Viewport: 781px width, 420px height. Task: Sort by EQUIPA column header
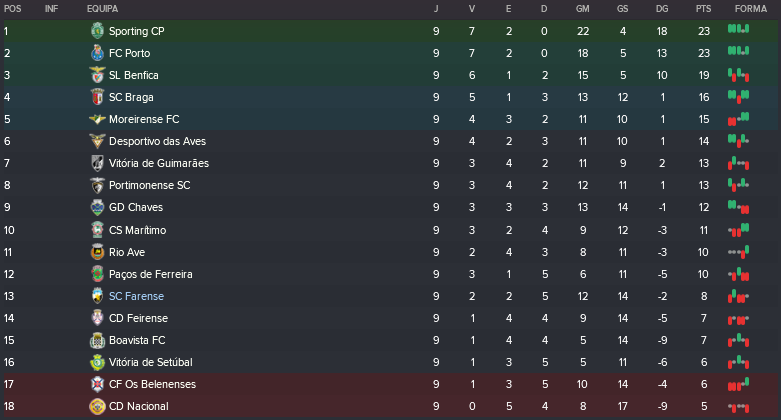[x=102, y=8]
